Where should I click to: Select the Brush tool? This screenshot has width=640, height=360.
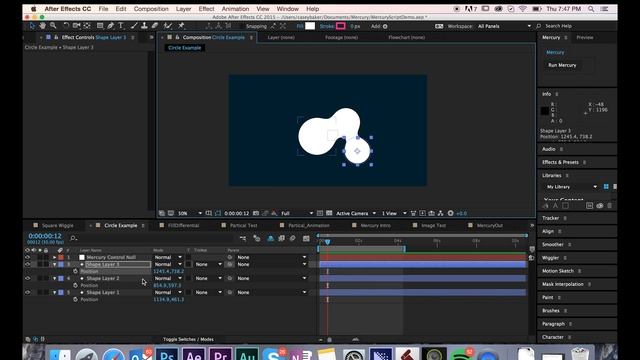[x=134, y=26]
